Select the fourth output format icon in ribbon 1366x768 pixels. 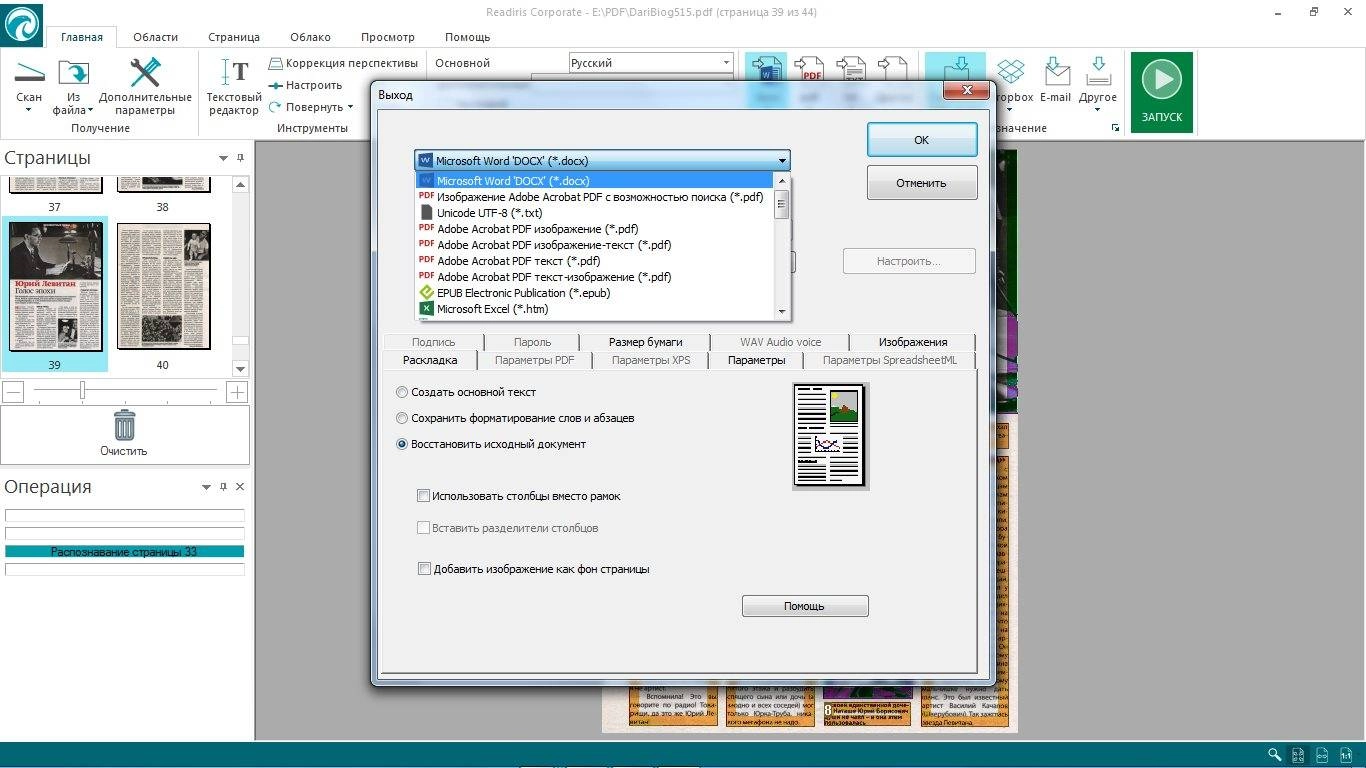click(892, 70)
